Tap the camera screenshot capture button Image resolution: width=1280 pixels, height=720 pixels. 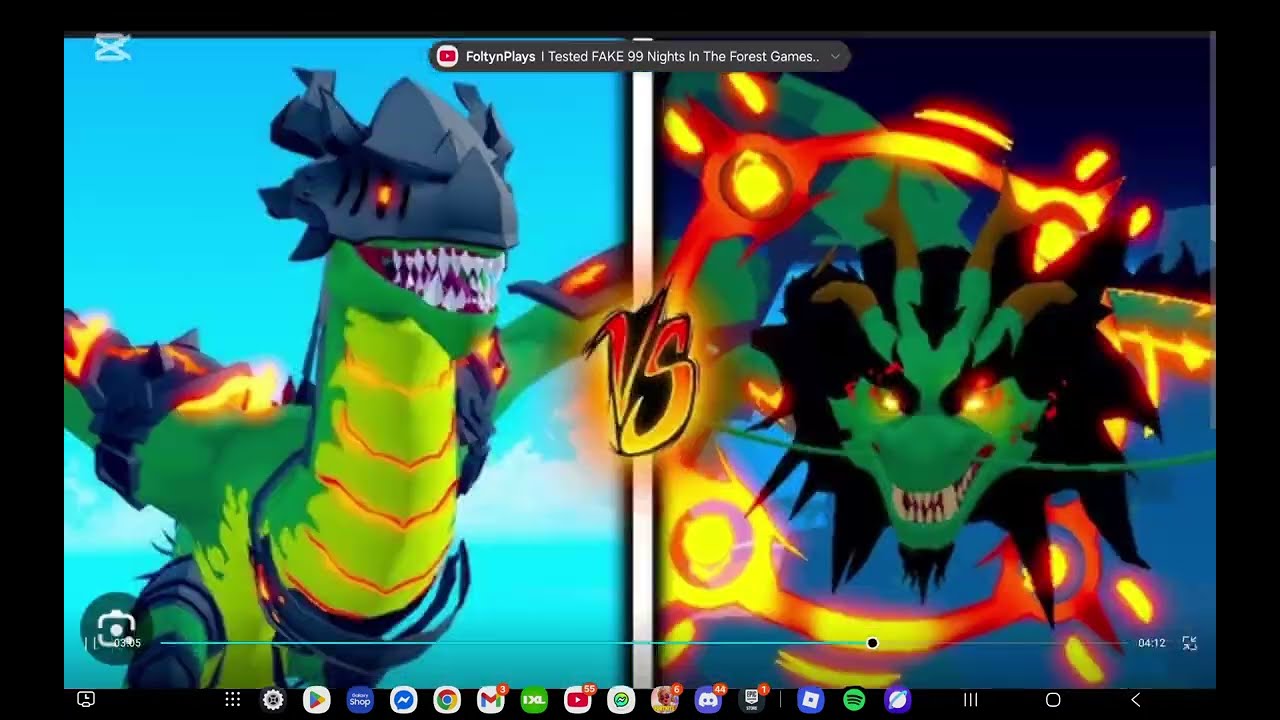tap(116, 629)
